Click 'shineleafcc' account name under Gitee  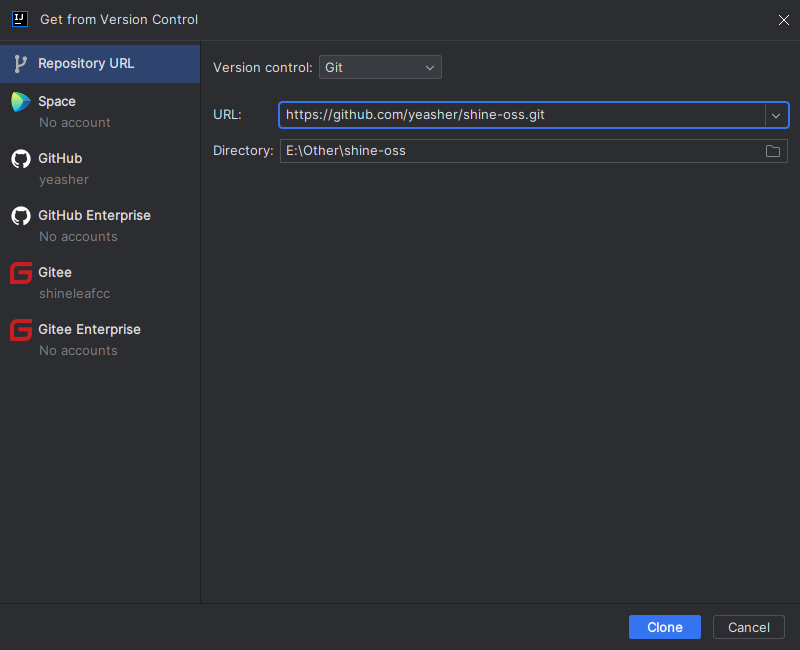pos(74,294)
